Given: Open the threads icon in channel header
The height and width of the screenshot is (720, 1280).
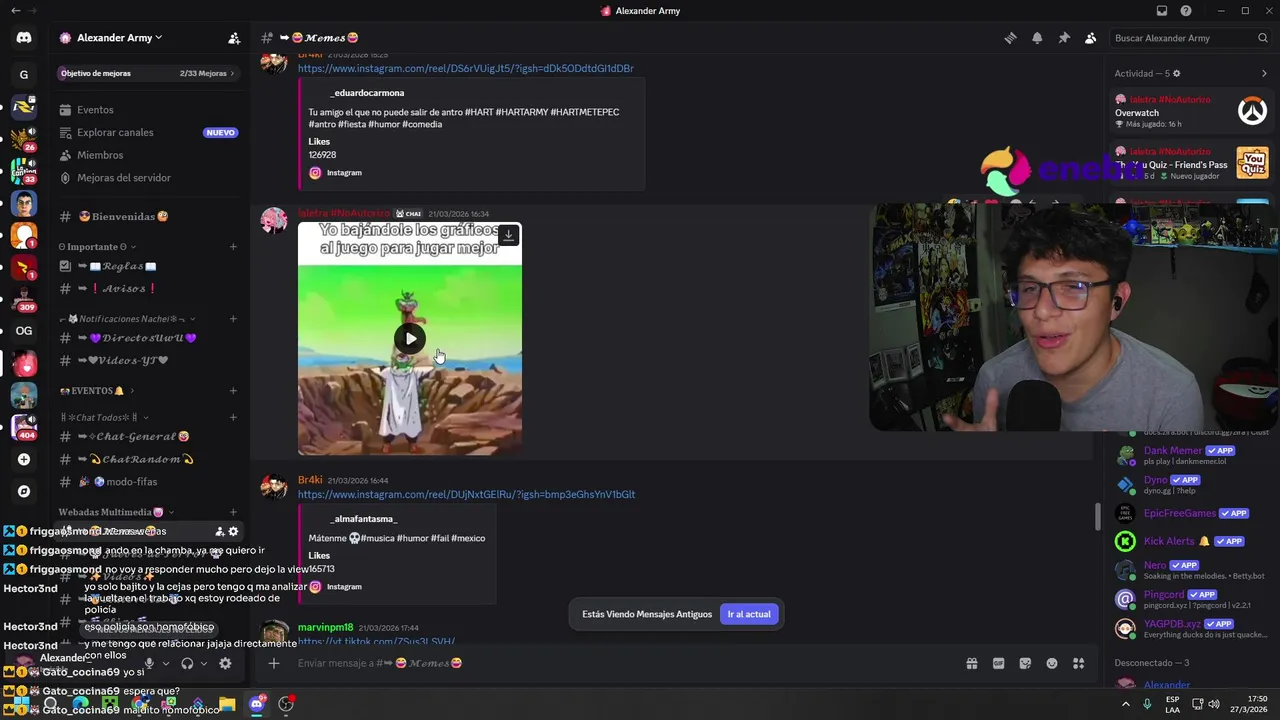Looking at the screenshot, I should (x=1010, y=38).
